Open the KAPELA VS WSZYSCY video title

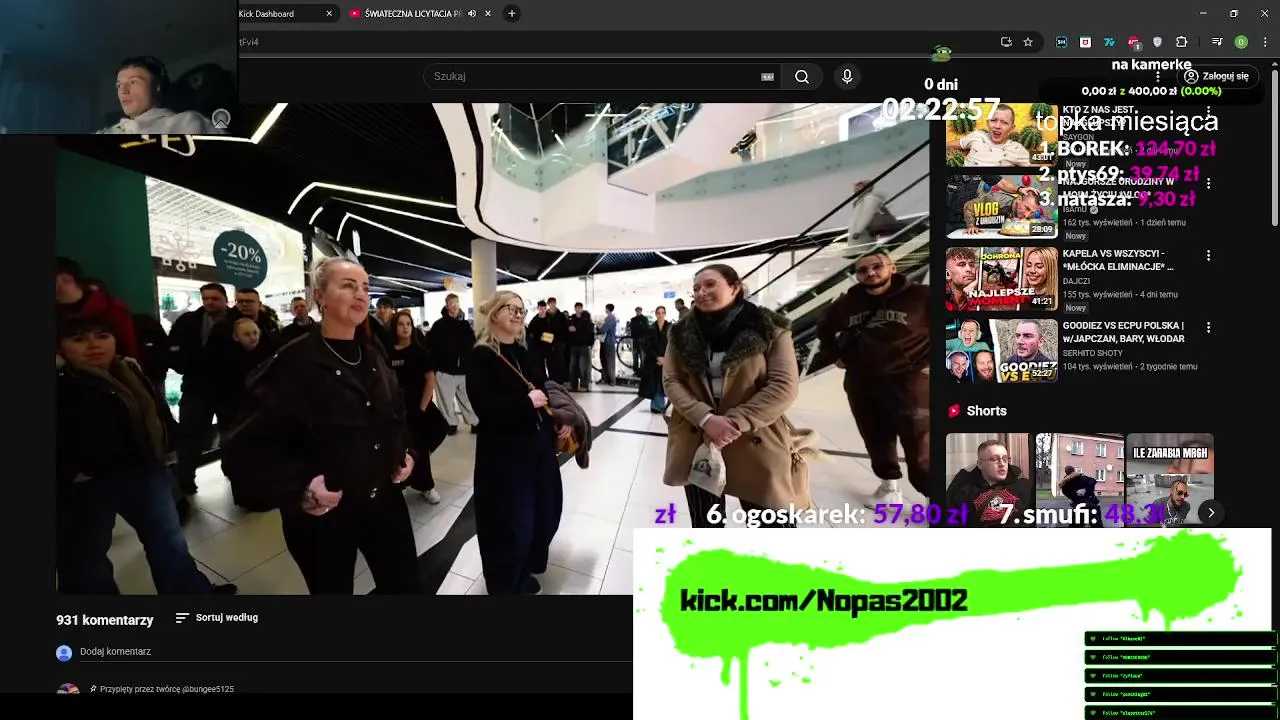[1118, 260]
